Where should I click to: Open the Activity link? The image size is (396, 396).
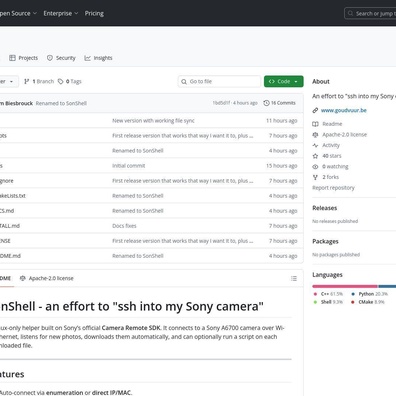tap(331, 145)
